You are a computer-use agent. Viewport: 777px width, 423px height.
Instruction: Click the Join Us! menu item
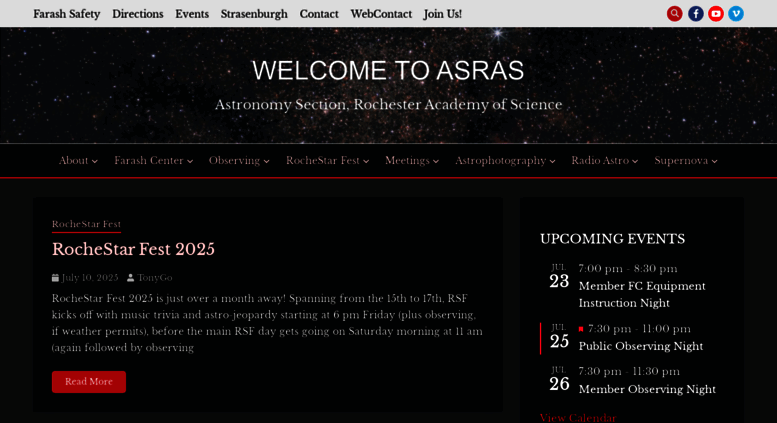pos(443,14)
